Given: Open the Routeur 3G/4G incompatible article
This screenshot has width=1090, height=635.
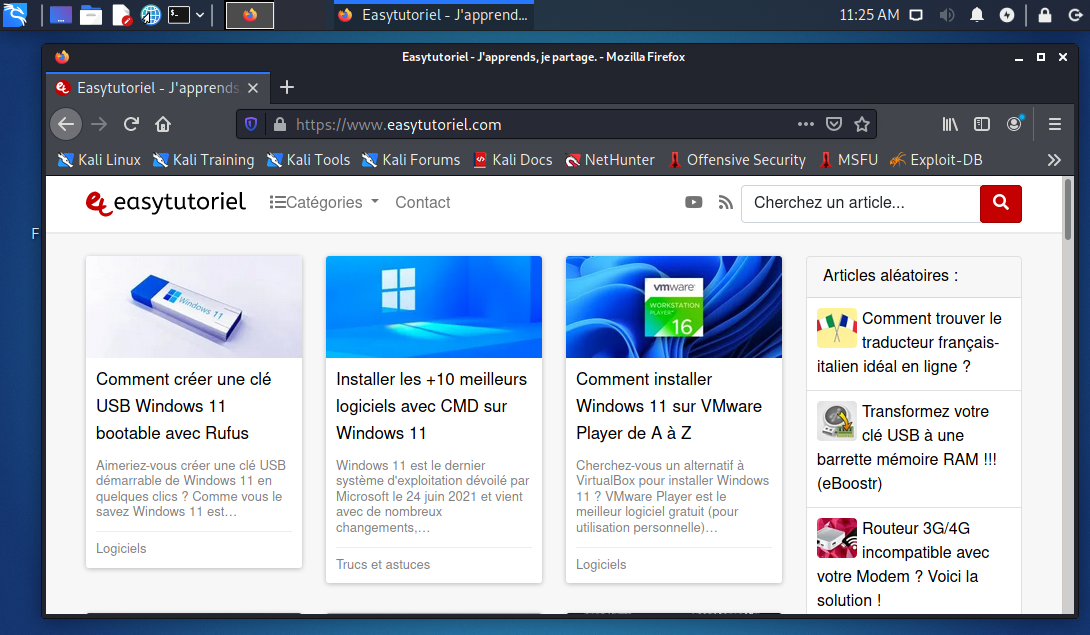Looking at the screenshot, I should click(x=913, y=564).
